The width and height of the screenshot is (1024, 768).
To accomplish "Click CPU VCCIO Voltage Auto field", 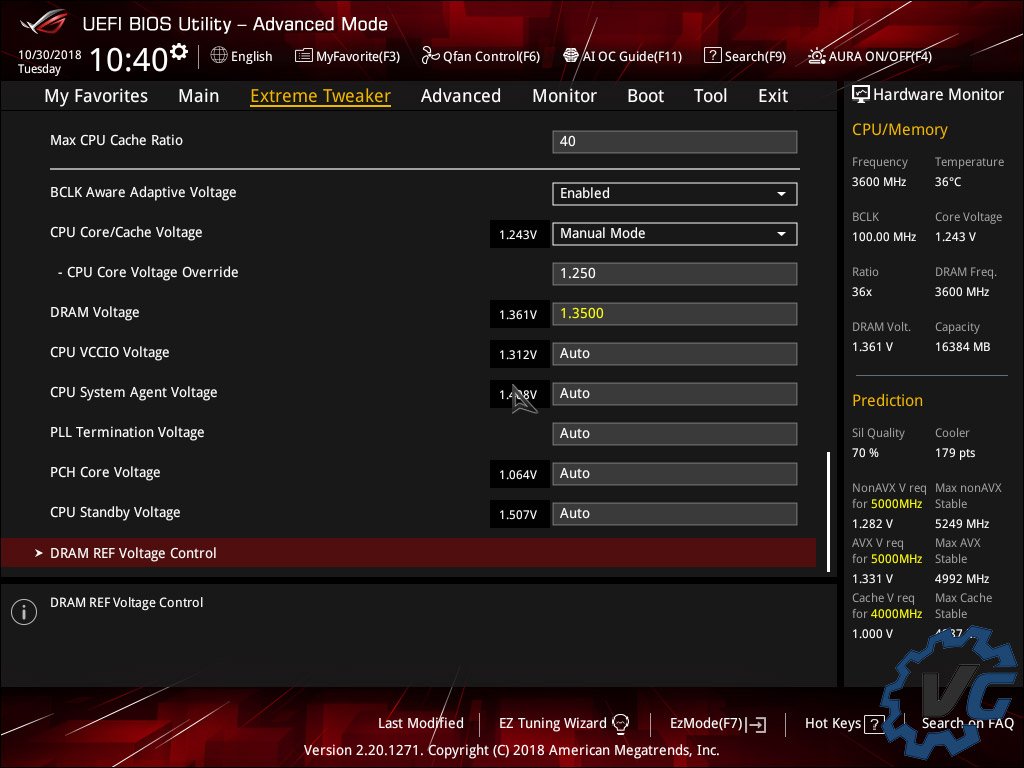I will coord(675,353).
